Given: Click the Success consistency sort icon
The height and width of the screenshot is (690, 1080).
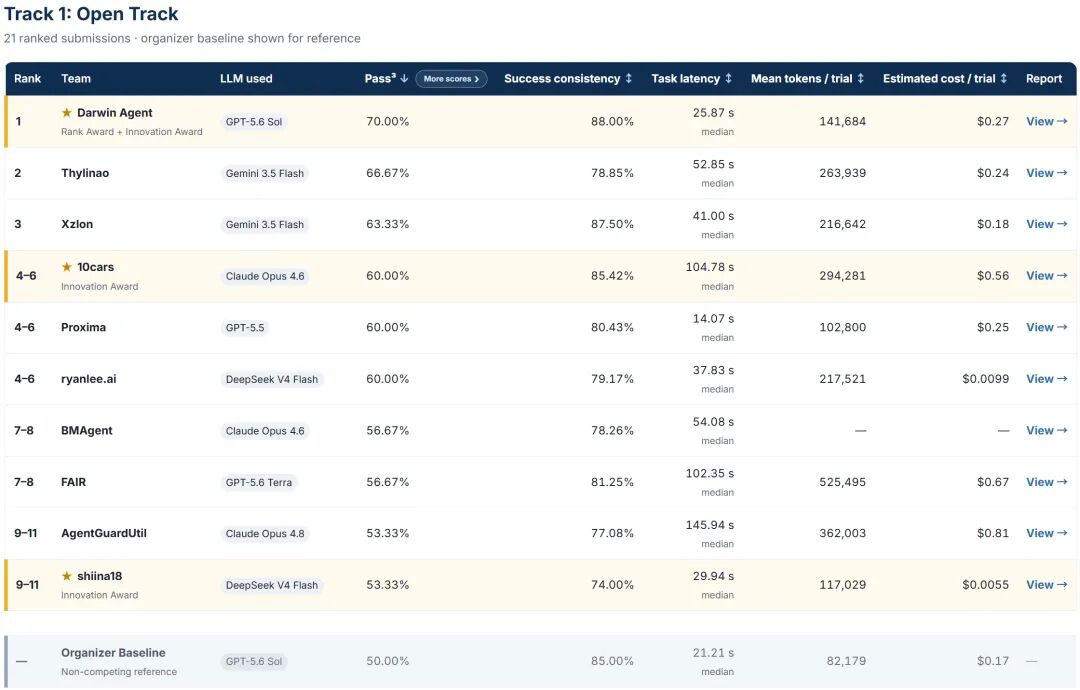Looking at the screenshot, I should (628, 79).
